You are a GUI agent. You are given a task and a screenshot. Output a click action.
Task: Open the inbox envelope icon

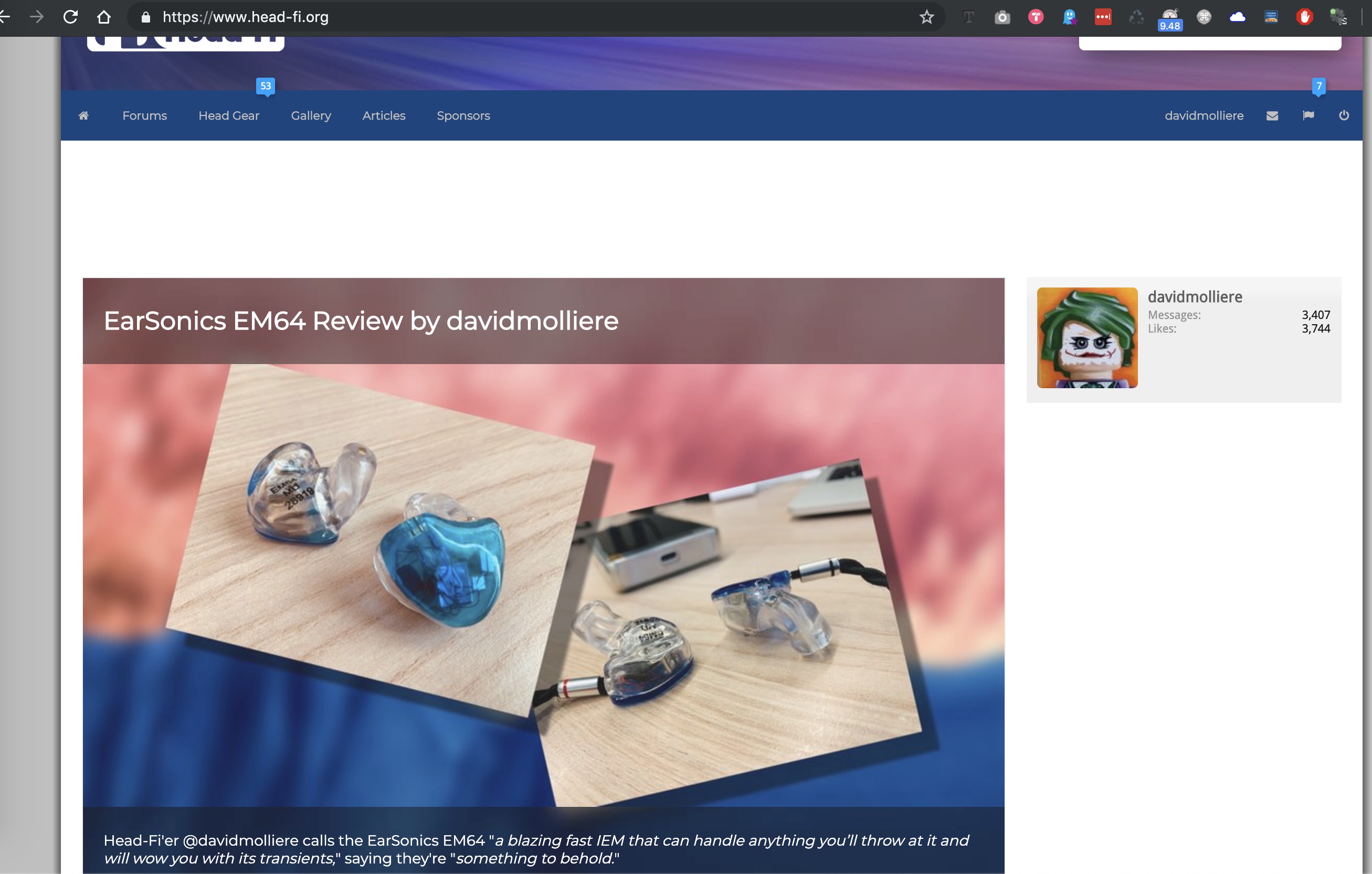point(1272,115)
